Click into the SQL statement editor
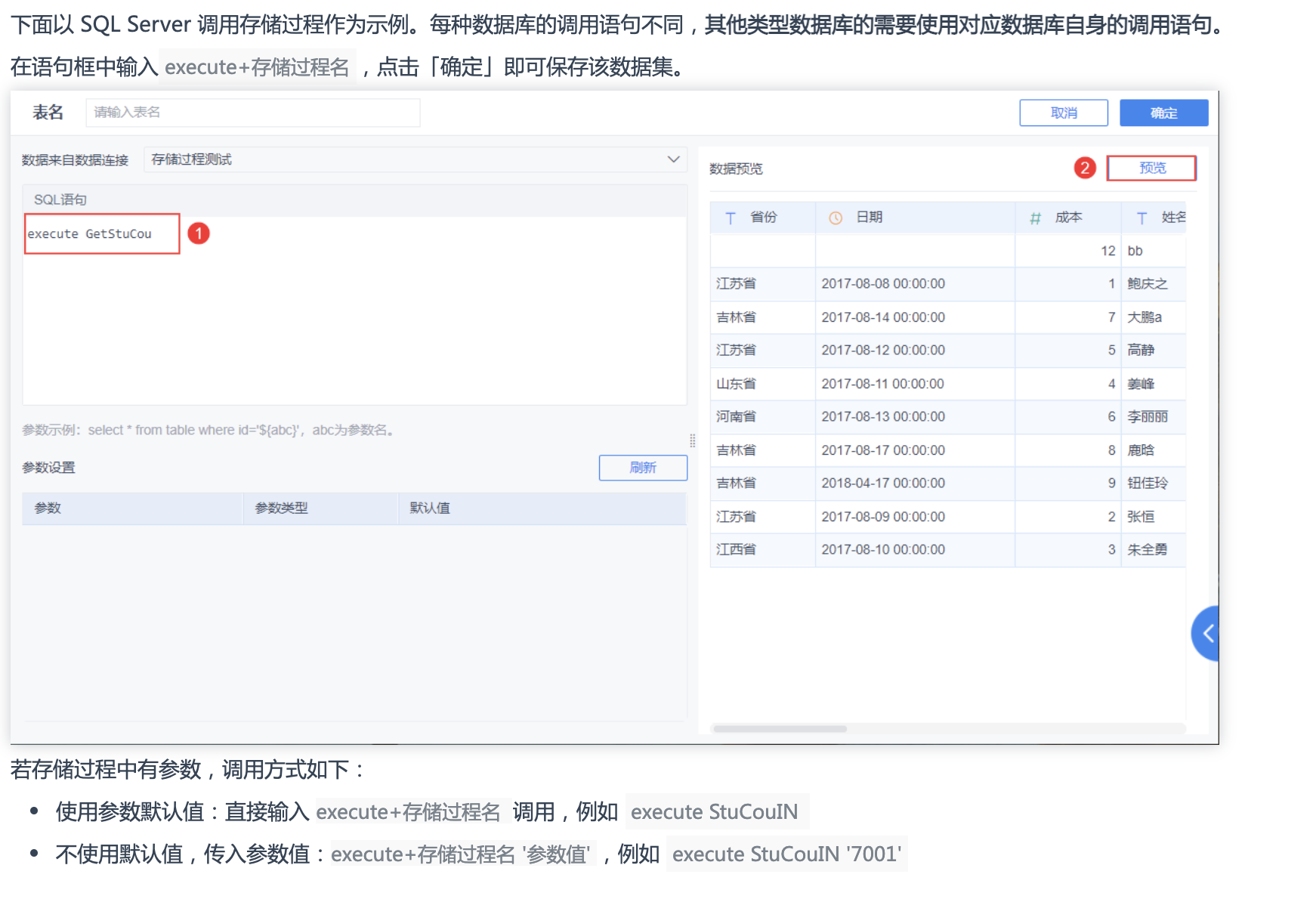1316x899 pixels. [354, 310]
